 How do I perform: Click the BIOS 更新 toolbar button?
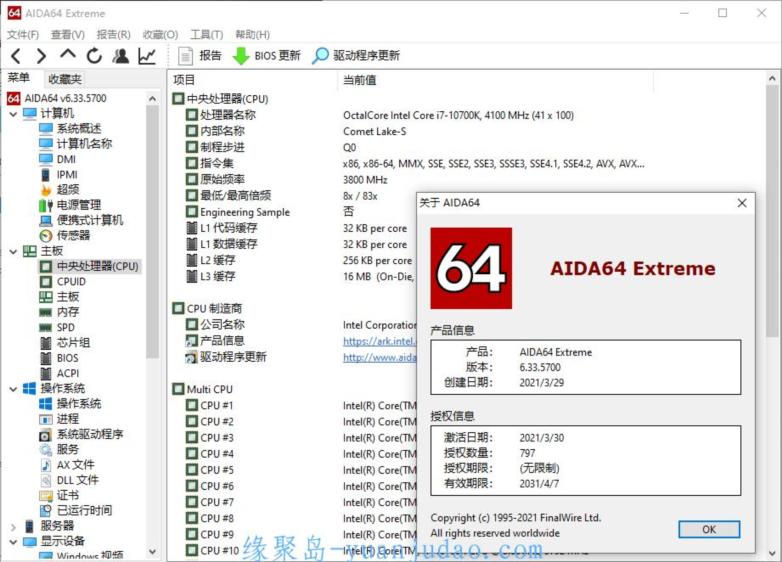click(x=267, y=55)
